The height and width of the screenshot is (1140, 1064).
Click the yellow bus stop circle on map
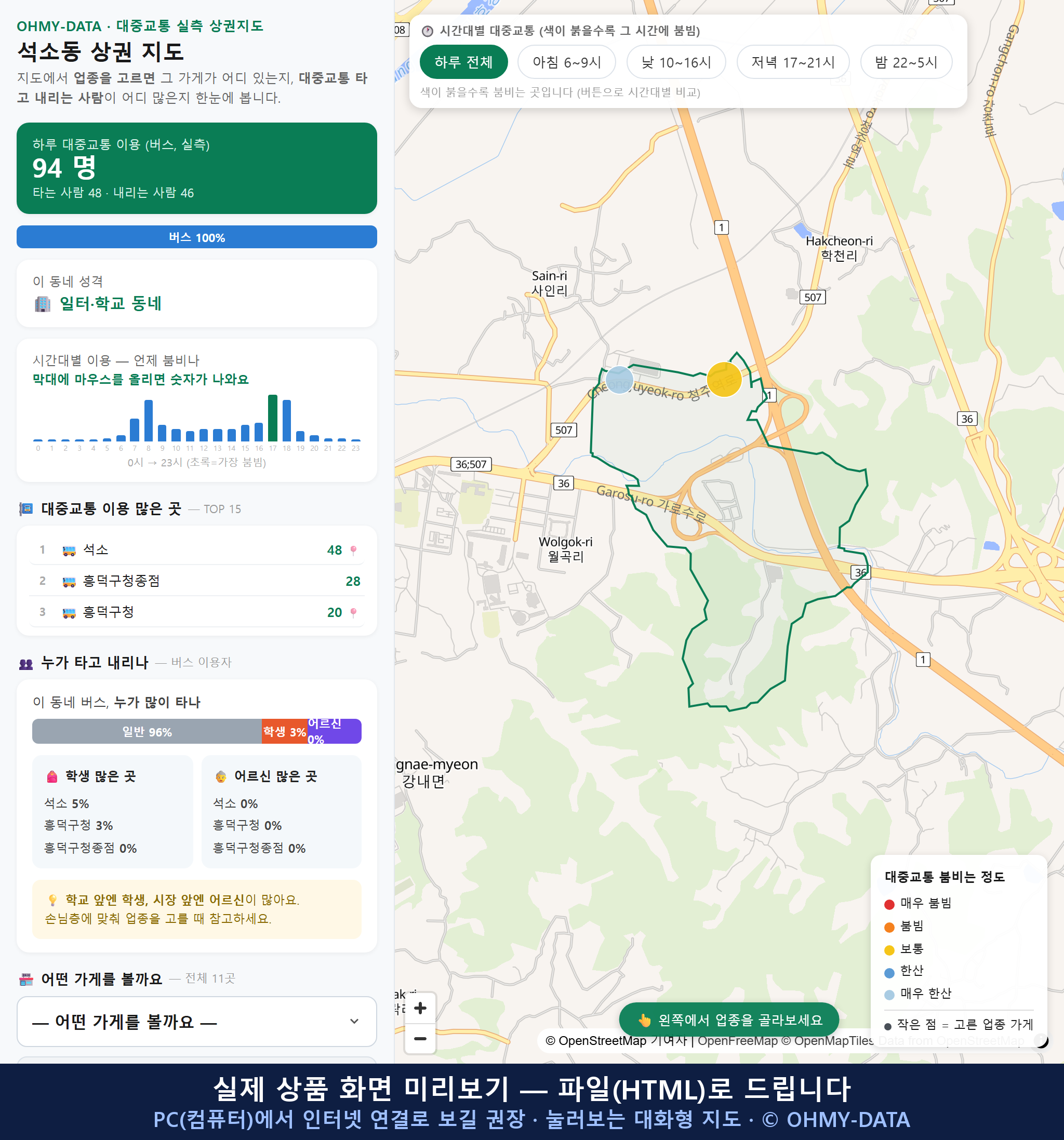tap(724, 380)
